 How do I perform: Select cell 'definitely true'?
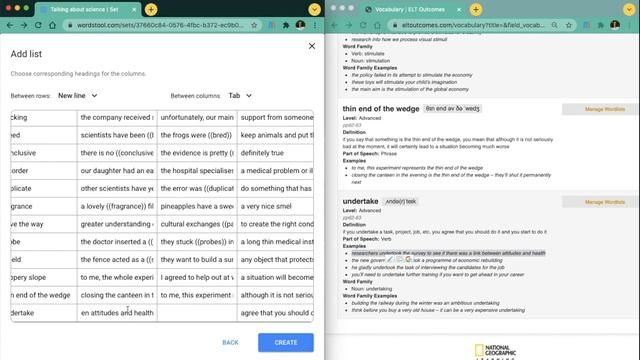pyautogui.click(x=276, y=153)
